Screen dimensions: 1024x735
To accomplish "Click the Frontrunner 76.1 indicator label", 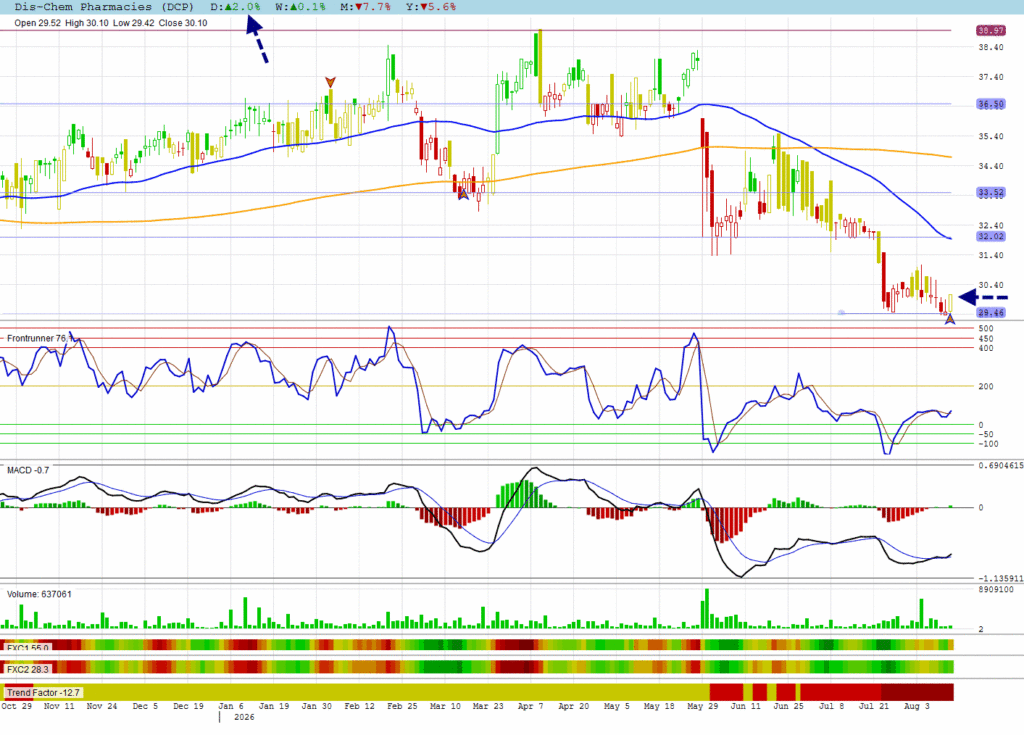I will click(x=38, y=338).
